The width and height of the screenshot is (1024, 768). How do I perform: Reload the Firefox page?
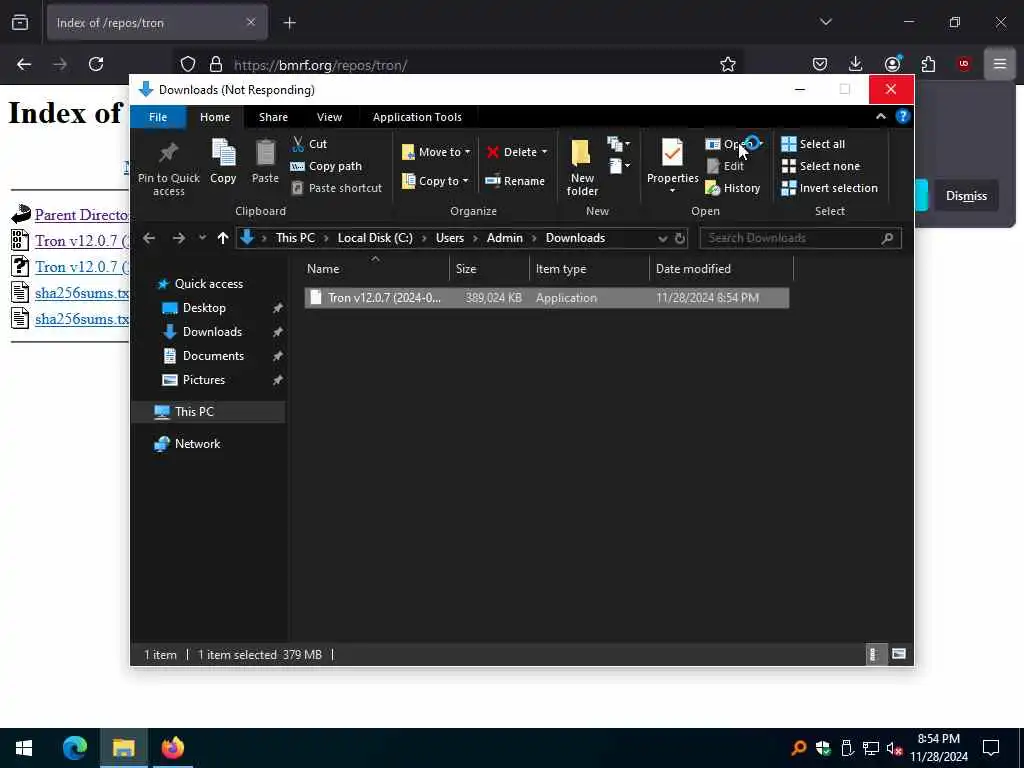pyautogui.click(x=96, y=64)
